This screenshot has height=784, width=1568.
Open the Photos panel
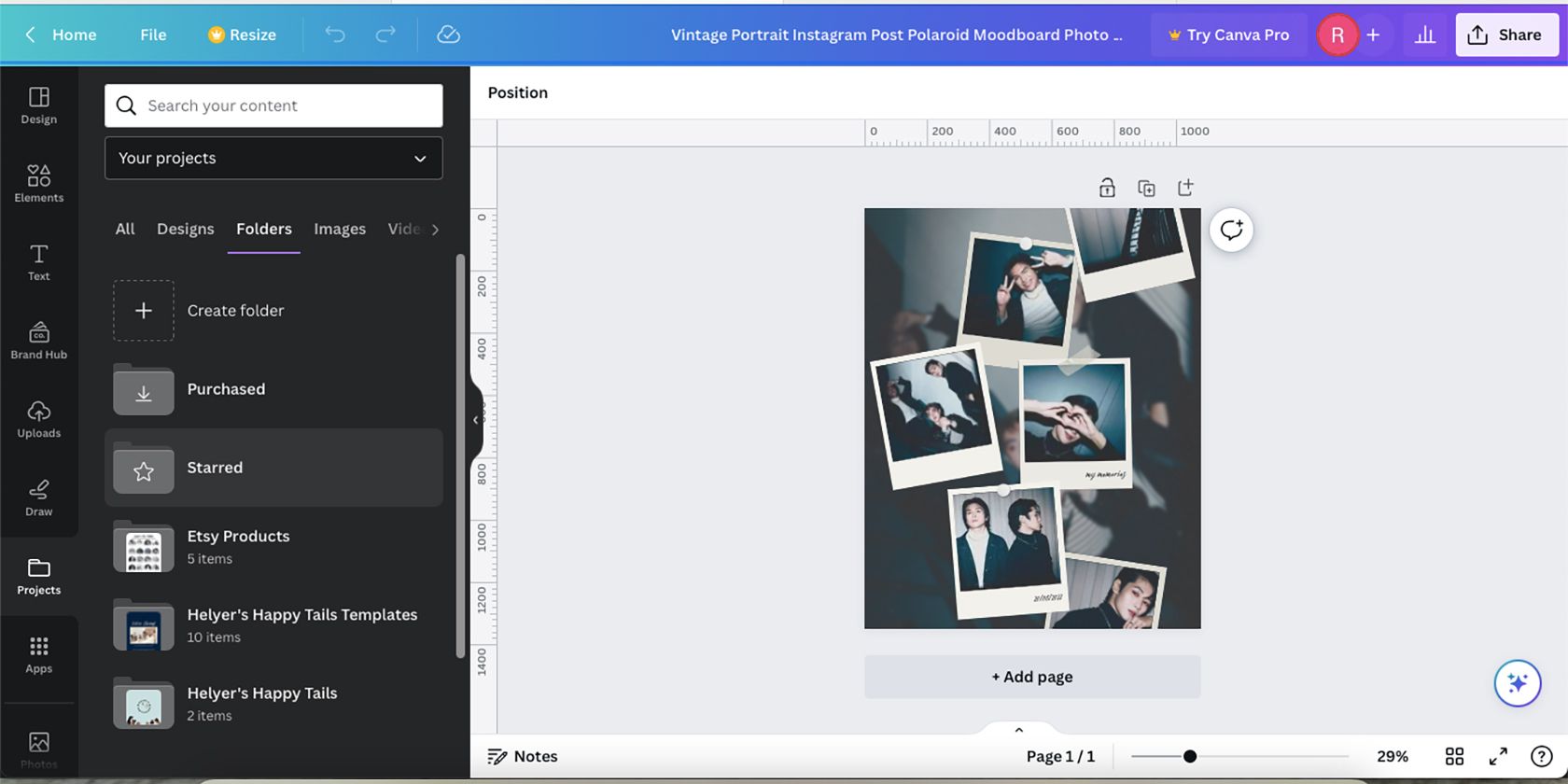(x=38, y=749)
